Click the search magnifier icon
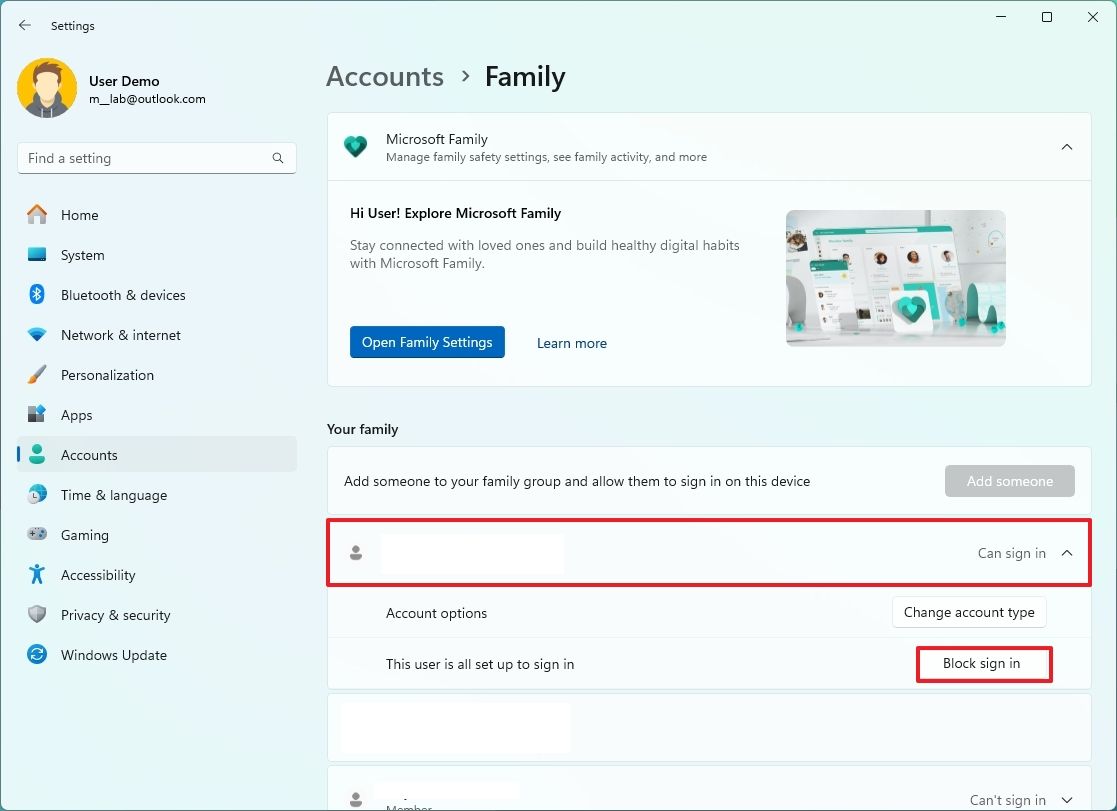 (277, 158)
